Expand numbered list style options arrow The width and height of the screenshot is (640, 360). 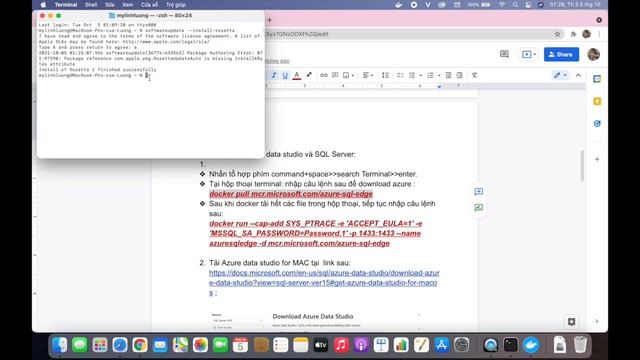coord(439,75)
